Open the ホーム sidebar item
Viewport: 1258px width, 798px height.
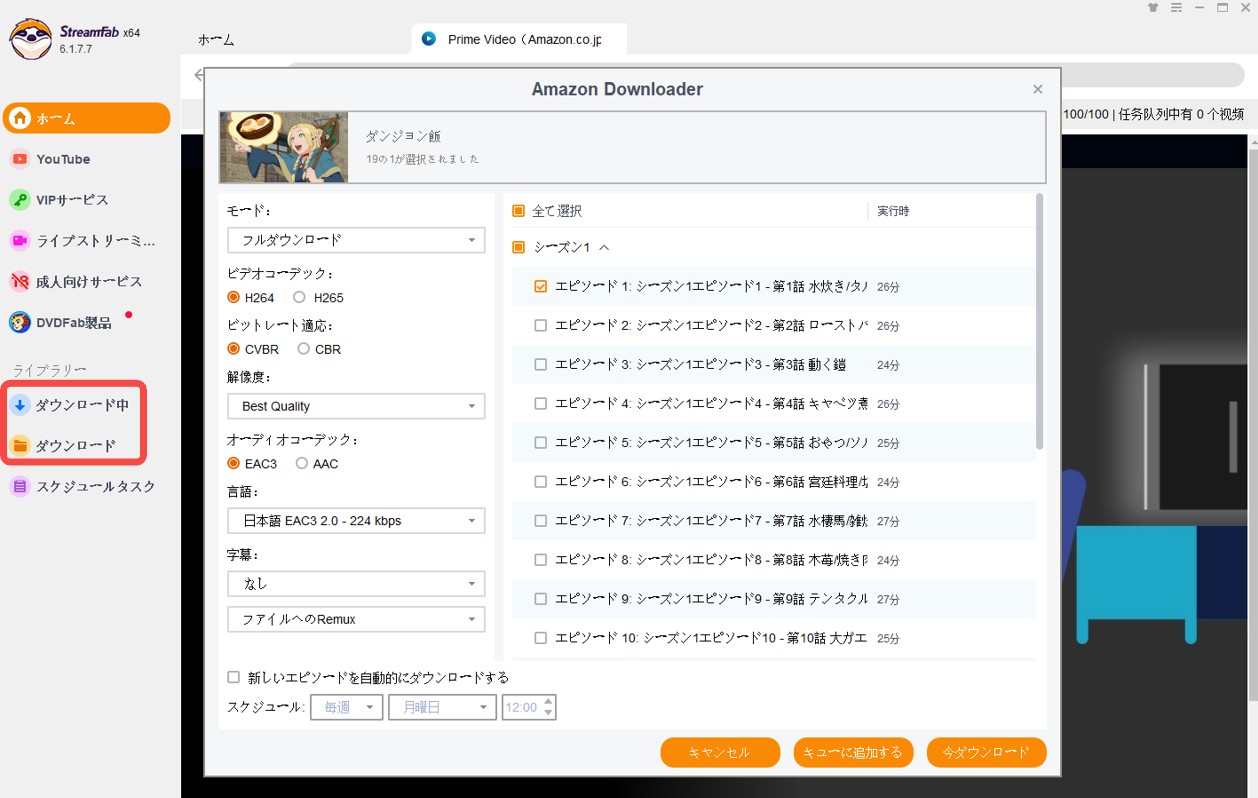87,118
